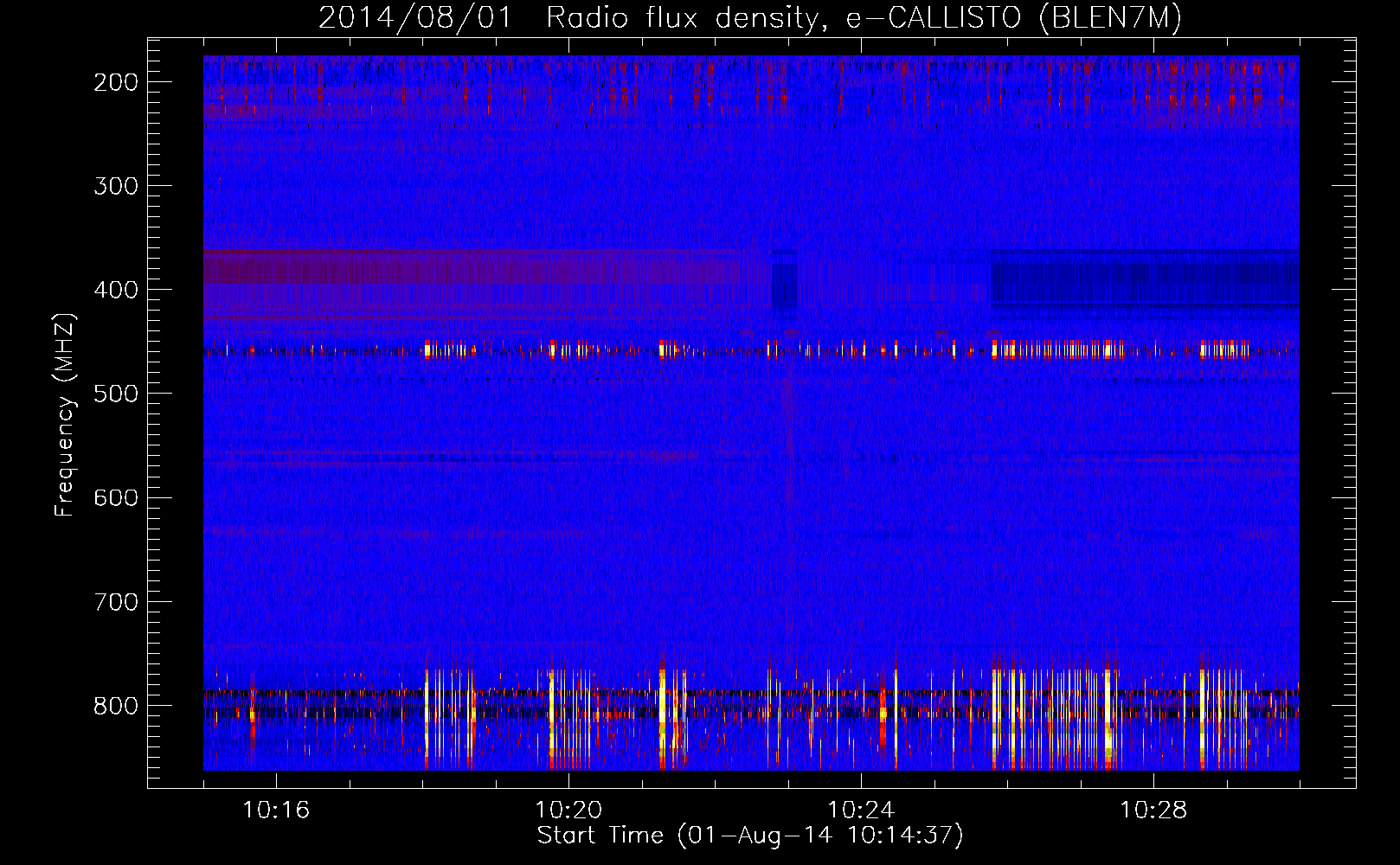Click the 10:24 time tick label
The height and width of the screenshot is (865, 1400).
861,810
